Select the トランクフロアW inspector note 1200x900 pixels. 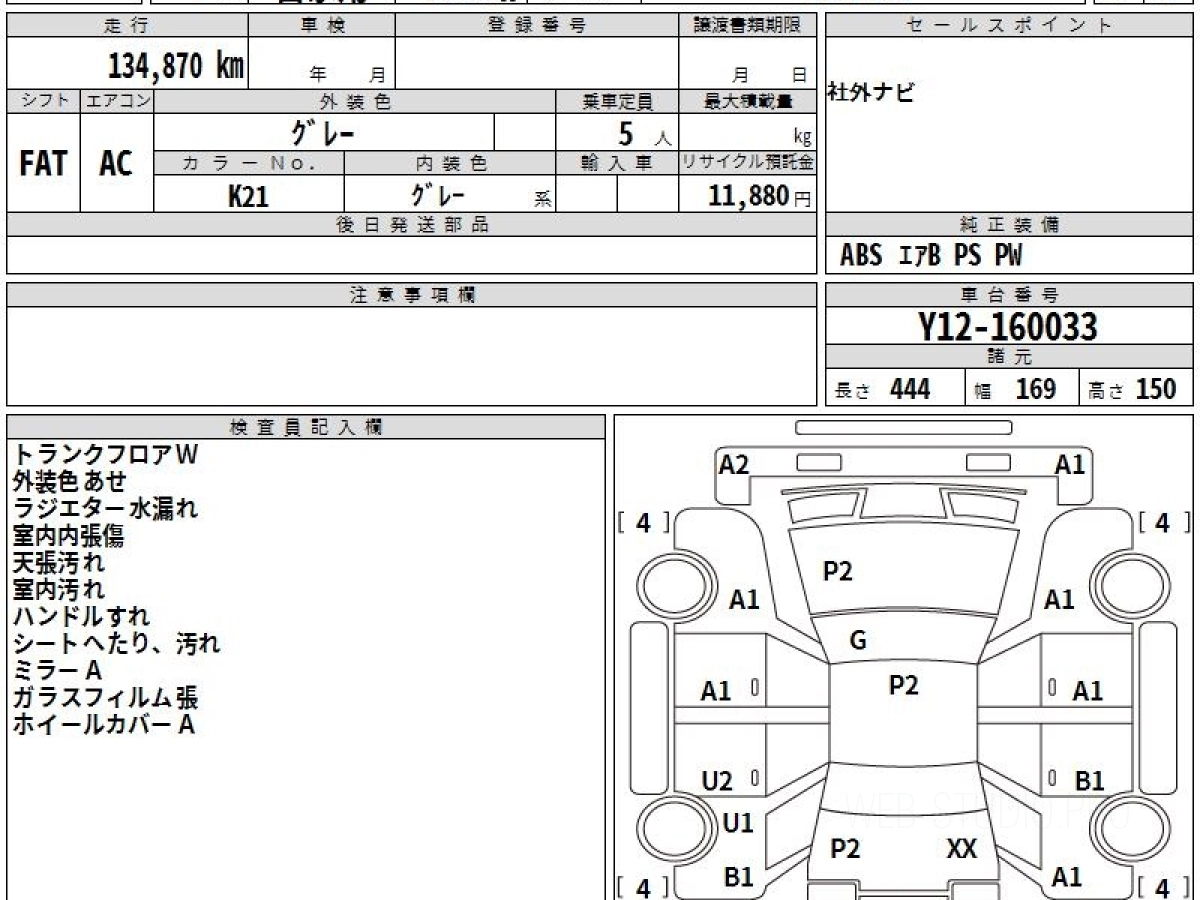pos(106,454)
